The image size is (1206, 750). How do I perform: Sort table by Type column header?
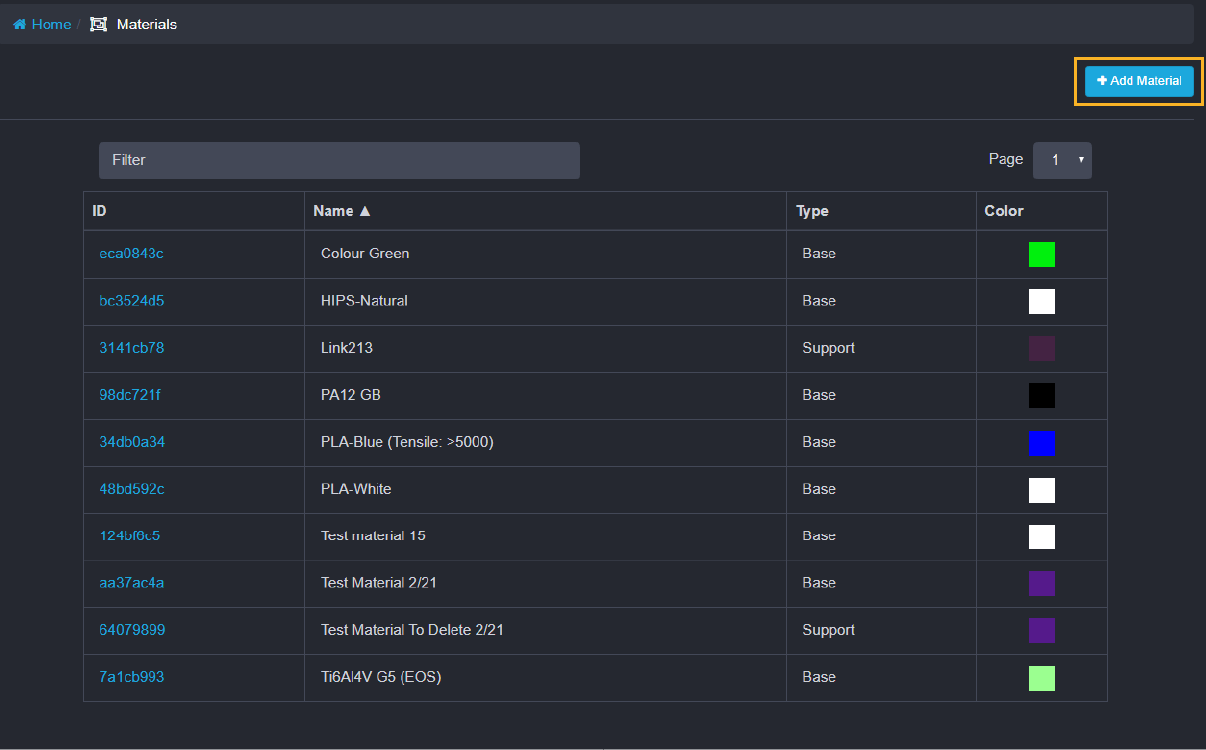812,211
